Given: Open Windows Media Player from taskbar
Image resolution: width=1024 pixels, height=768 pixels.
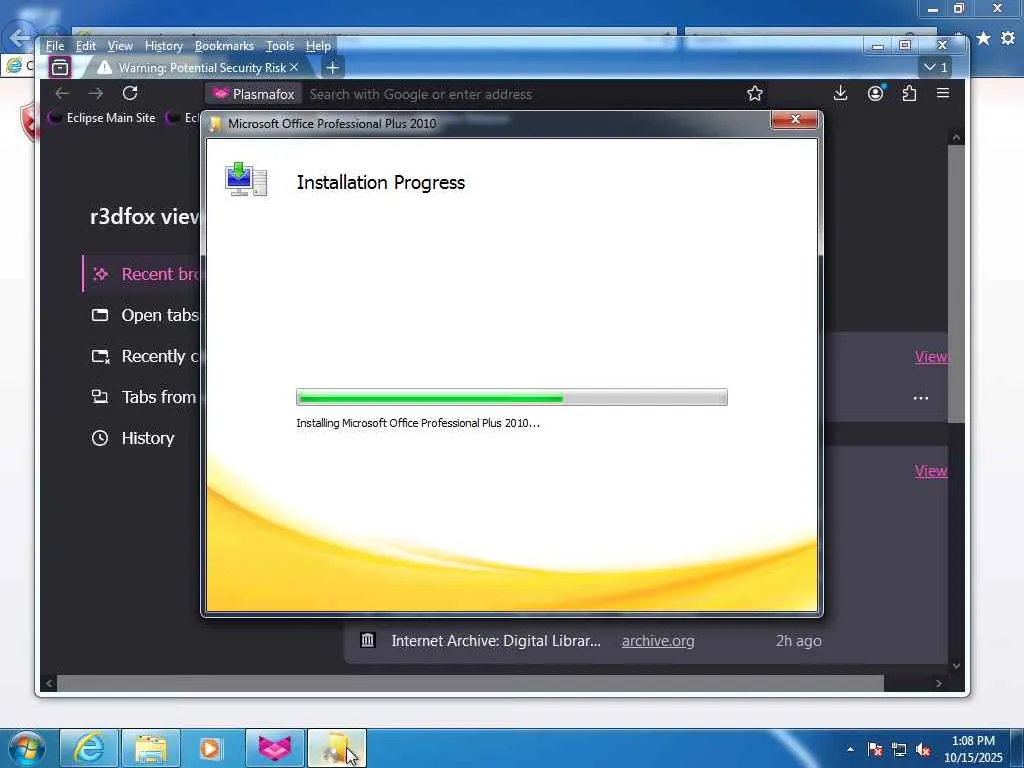Looking at the screenshot, I should [210, 748].
